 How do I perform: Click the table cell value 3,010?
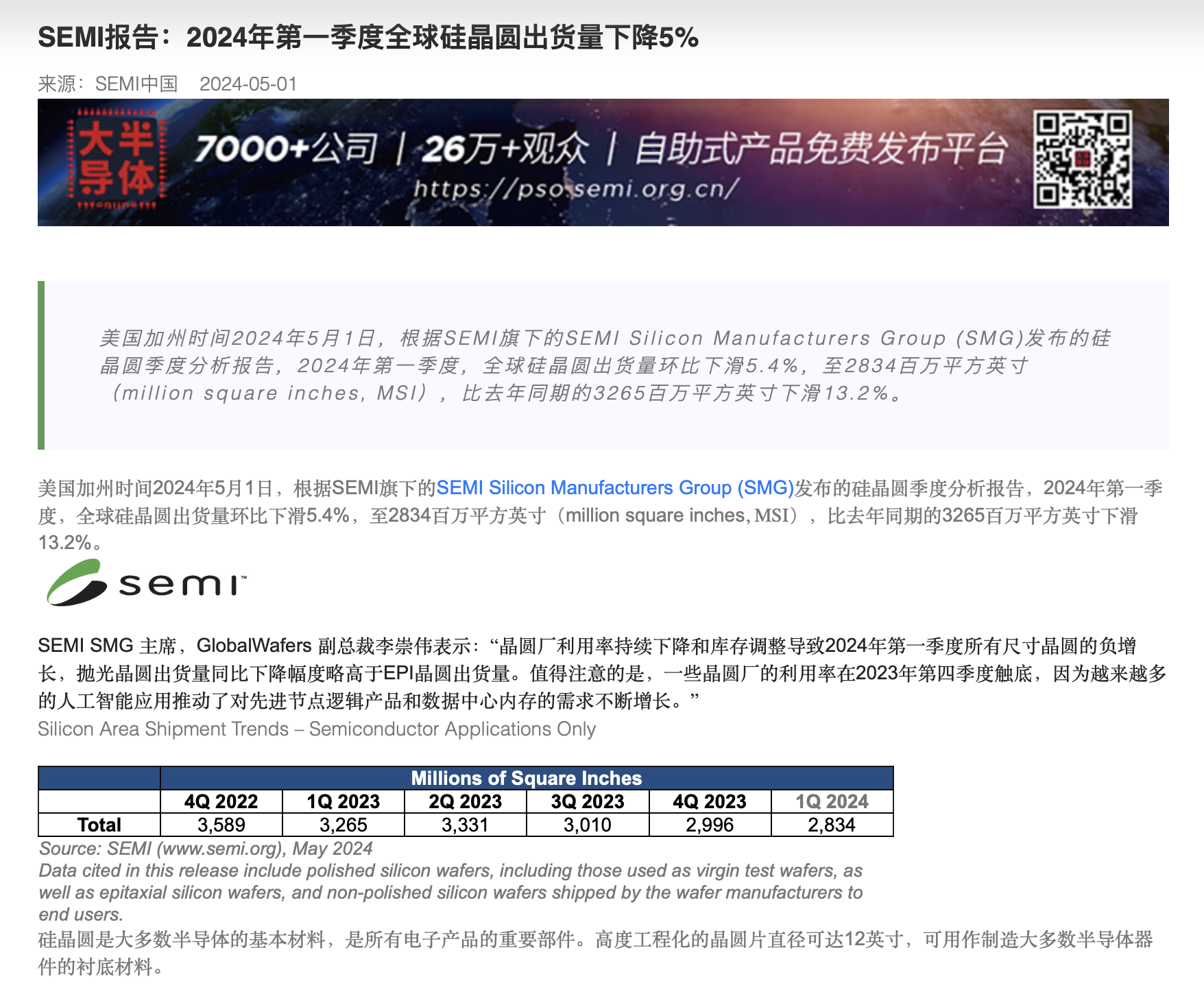click(588, 825)
